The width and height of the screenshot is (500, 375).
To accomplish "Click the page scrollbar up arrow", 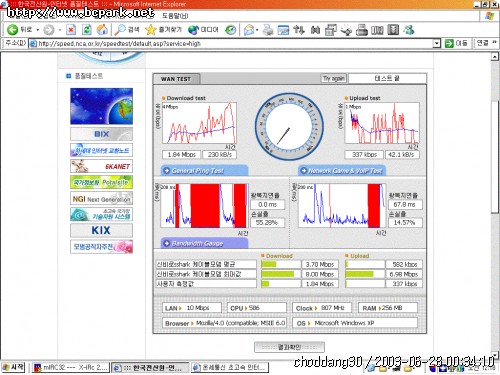I will (x=495, y=57).
